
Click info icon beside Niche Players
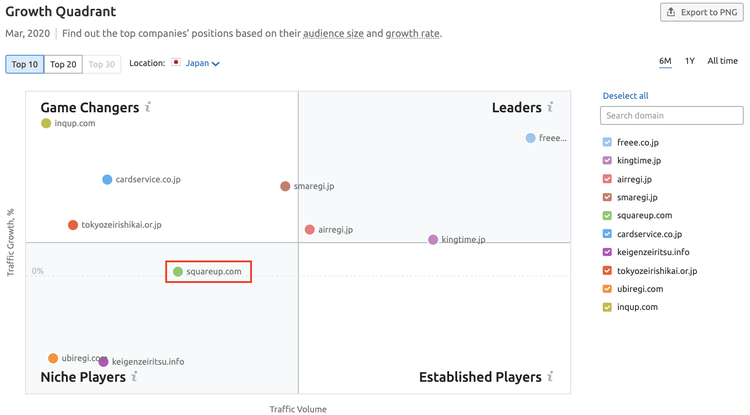tap(135, 376)
